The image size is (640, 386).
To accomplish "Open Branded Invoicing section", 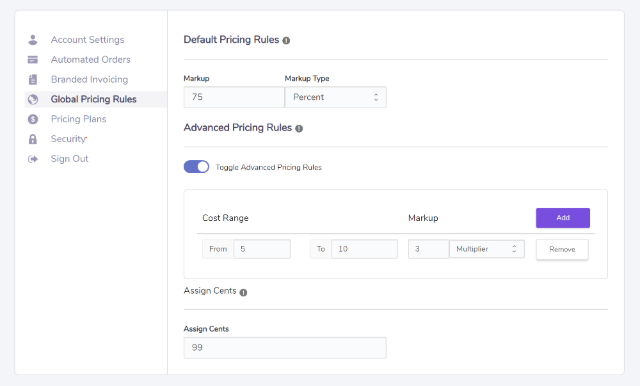I will [89, 79].
